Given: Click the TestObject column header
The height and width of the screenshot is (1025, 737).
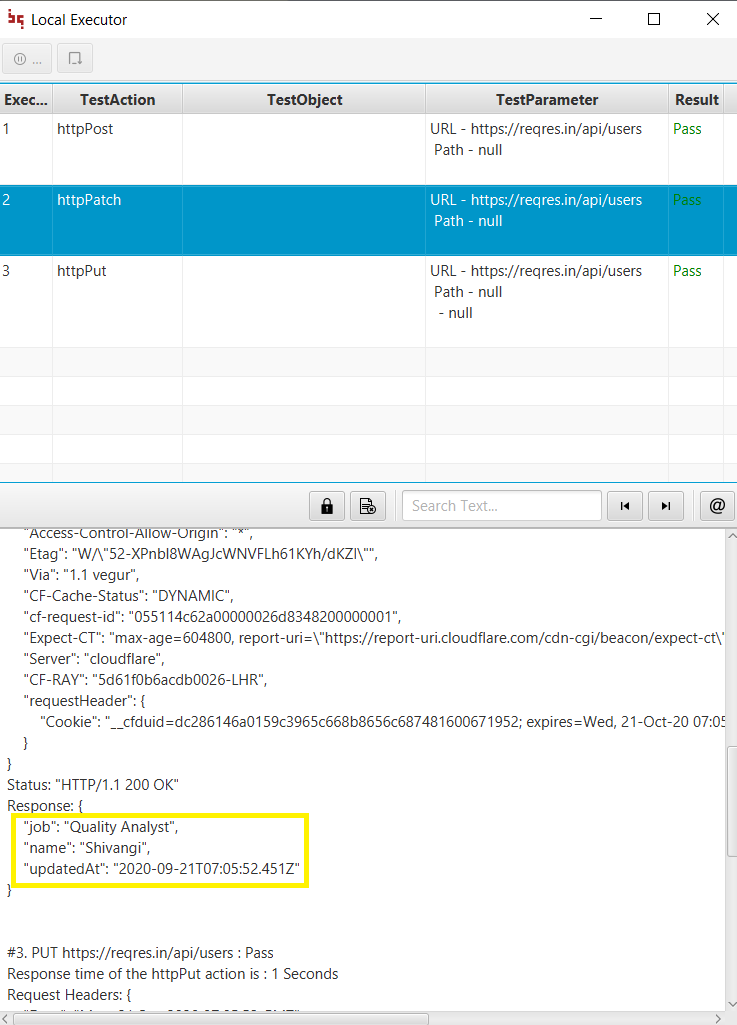Looking at the screenshot, I should click(x=304, y=99).
